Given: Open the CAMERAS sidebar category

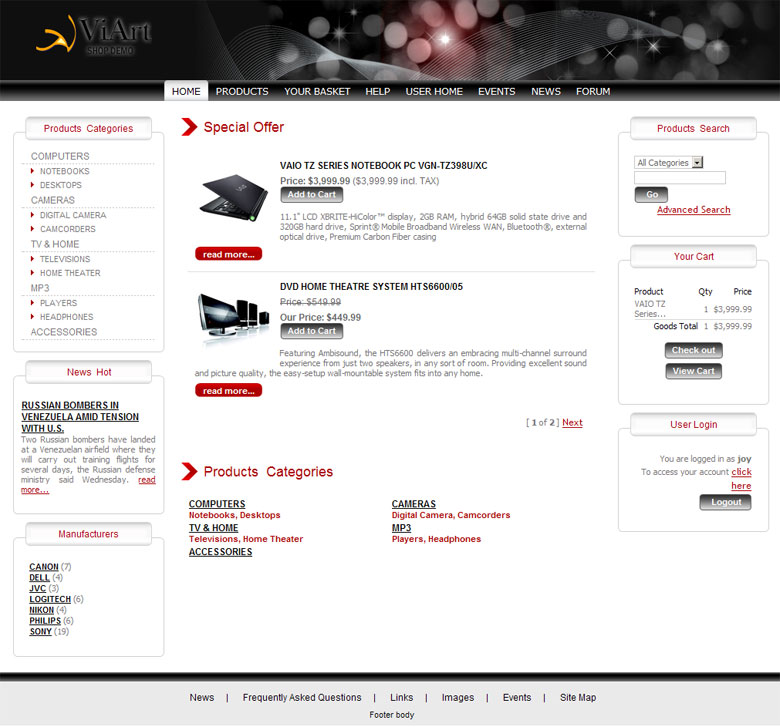Looking at the screenshot, I should pyautogui.click(x=53, y=200).
